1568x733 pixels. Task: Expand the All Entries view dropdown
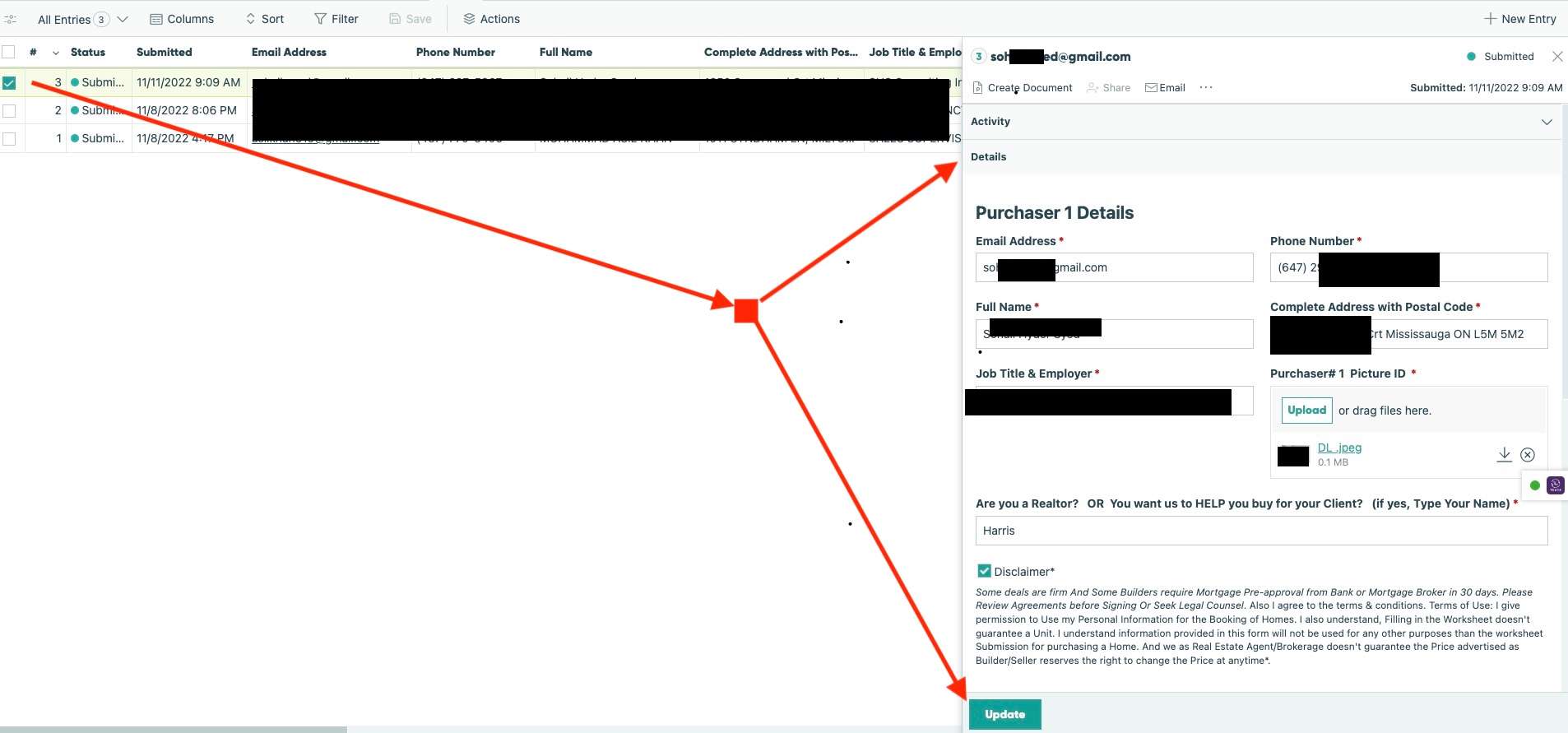[x=123, y=19]
